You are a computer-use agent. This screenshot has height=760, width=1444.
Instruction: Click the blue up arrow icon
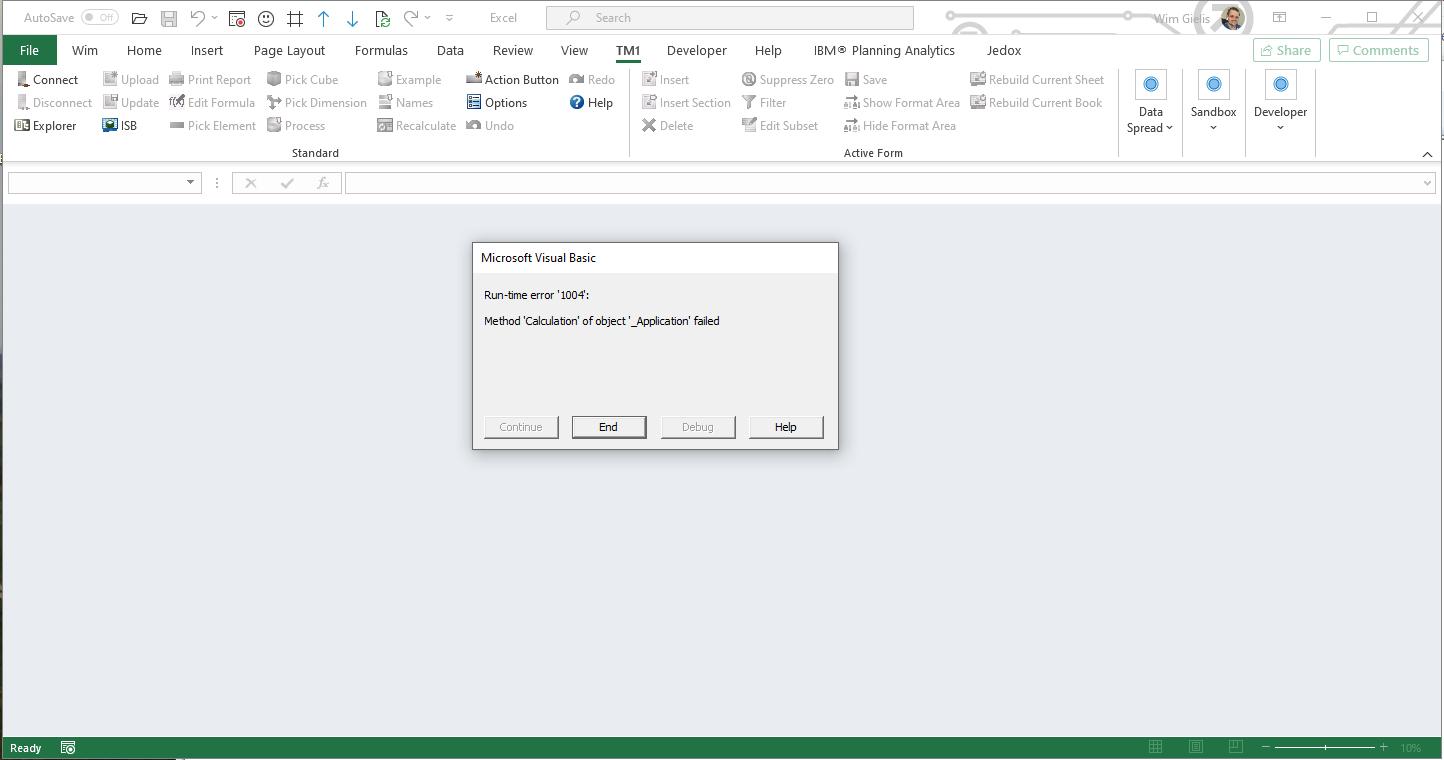(x=323, y=18)
